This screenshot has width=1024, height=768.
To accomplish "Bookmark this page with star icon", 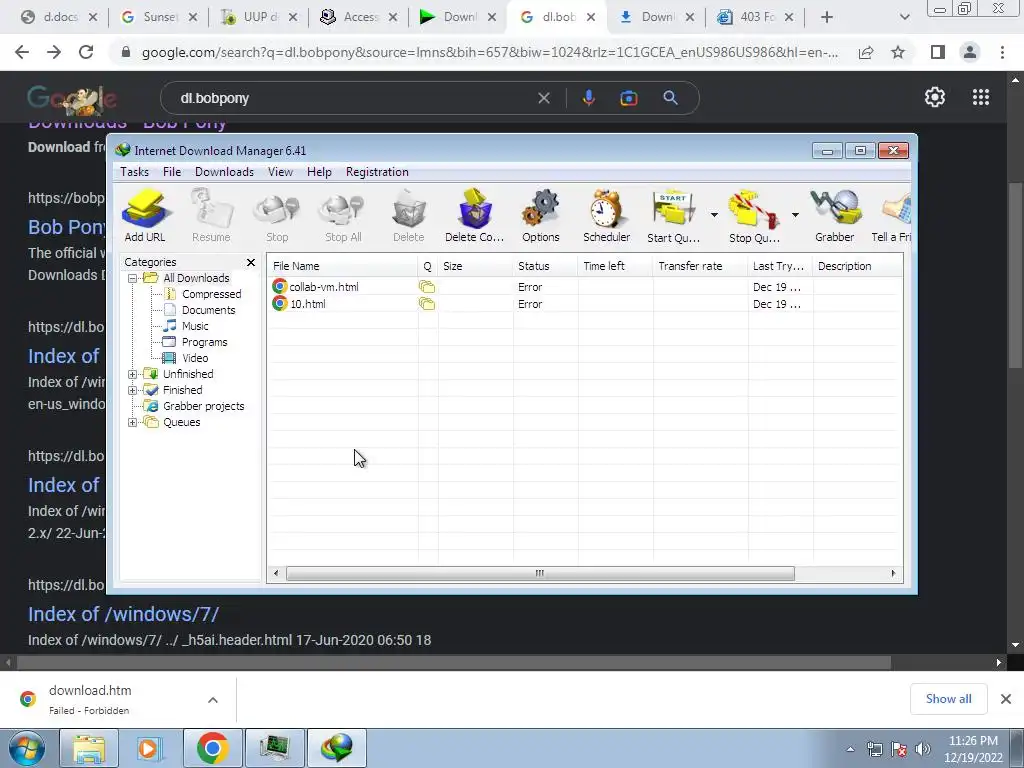I will (898, 52).
